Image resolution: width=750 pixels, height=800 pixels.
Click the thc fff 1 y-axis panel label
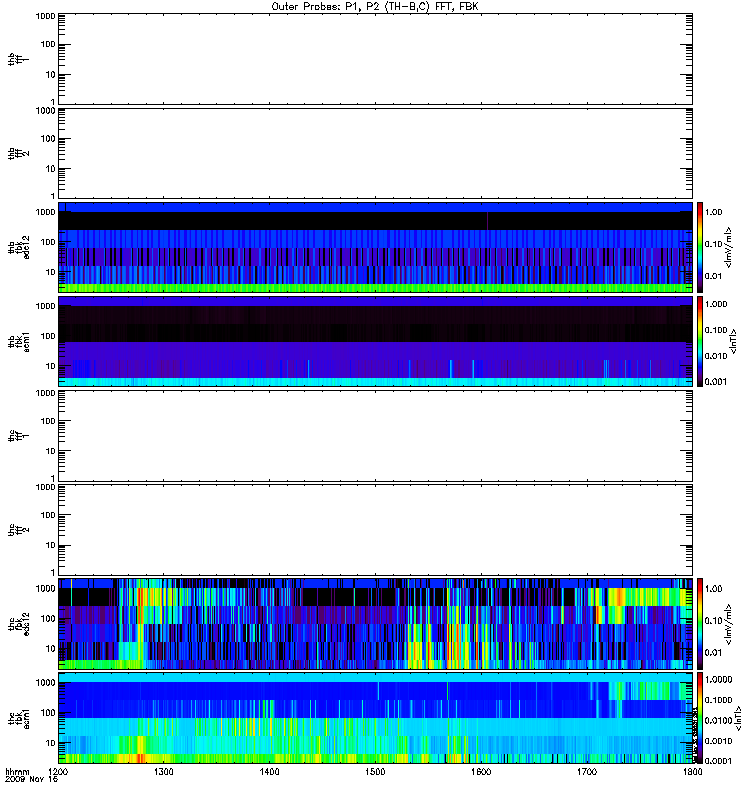click(x=18, y=436)
